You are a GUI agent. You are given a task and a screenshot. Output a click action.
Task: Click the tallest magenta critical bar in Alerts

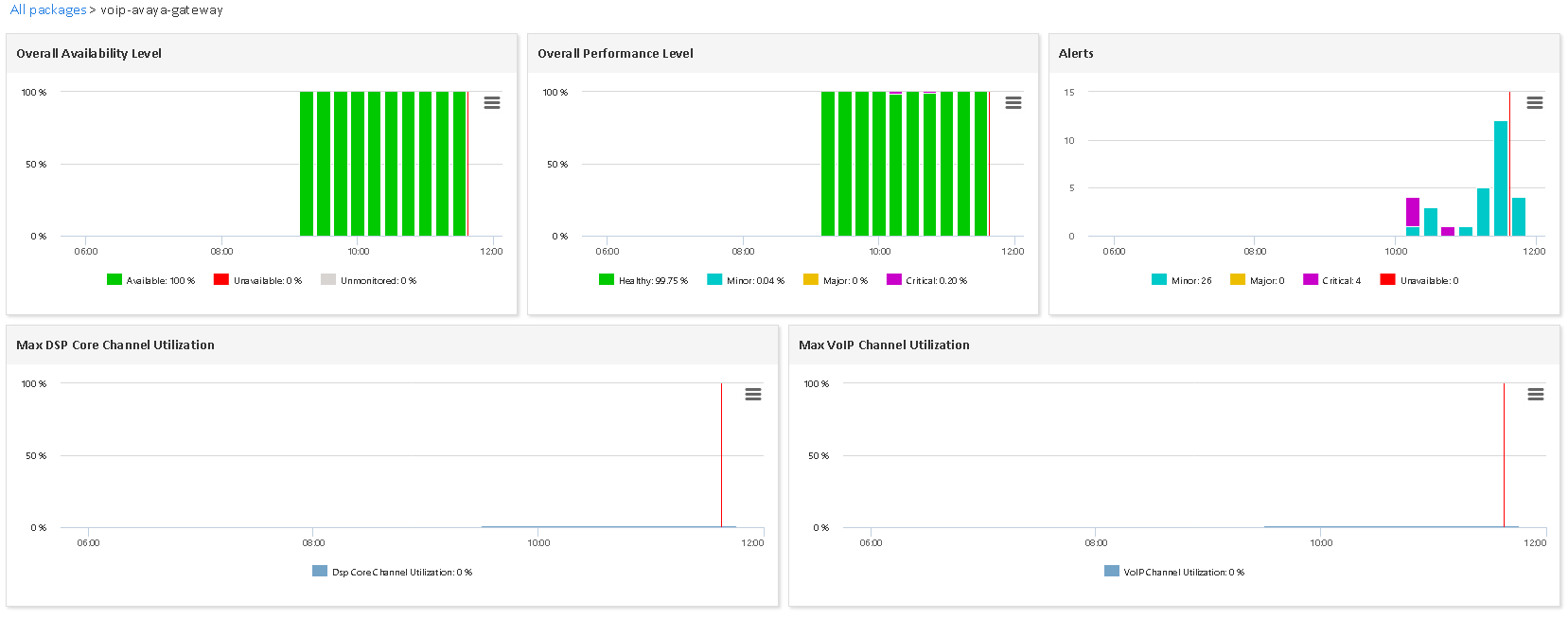tap(1412, 212)
